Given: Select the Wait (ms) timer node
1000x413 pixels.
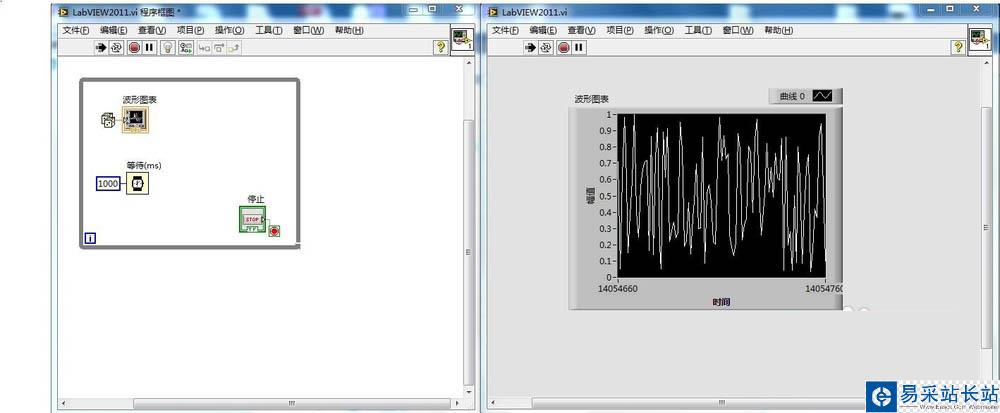Looking at the screenshot, I should tap(137, 183).
